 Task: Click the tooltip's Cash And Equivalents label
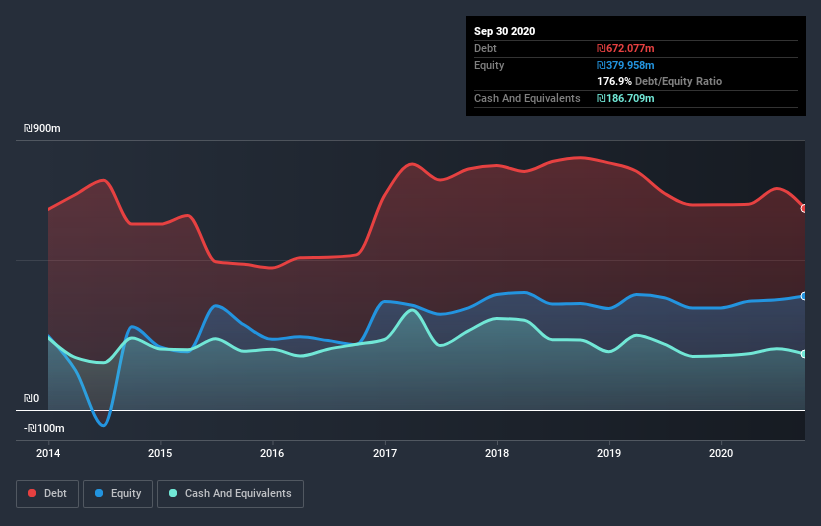[x=527, y=98]
